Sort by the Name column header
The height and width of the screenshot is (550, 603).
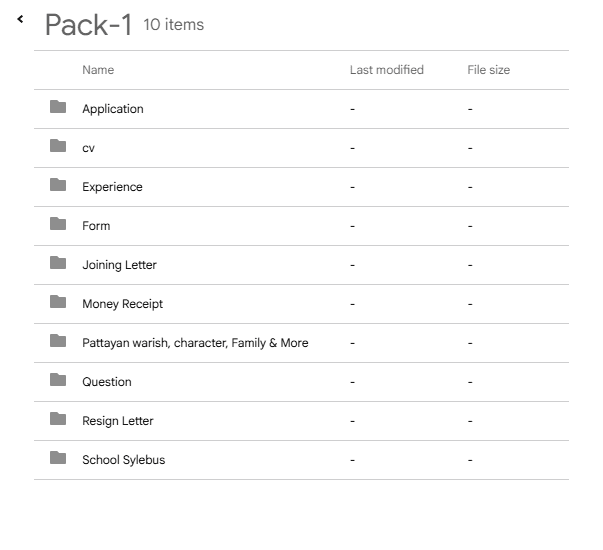click(98, 70)
